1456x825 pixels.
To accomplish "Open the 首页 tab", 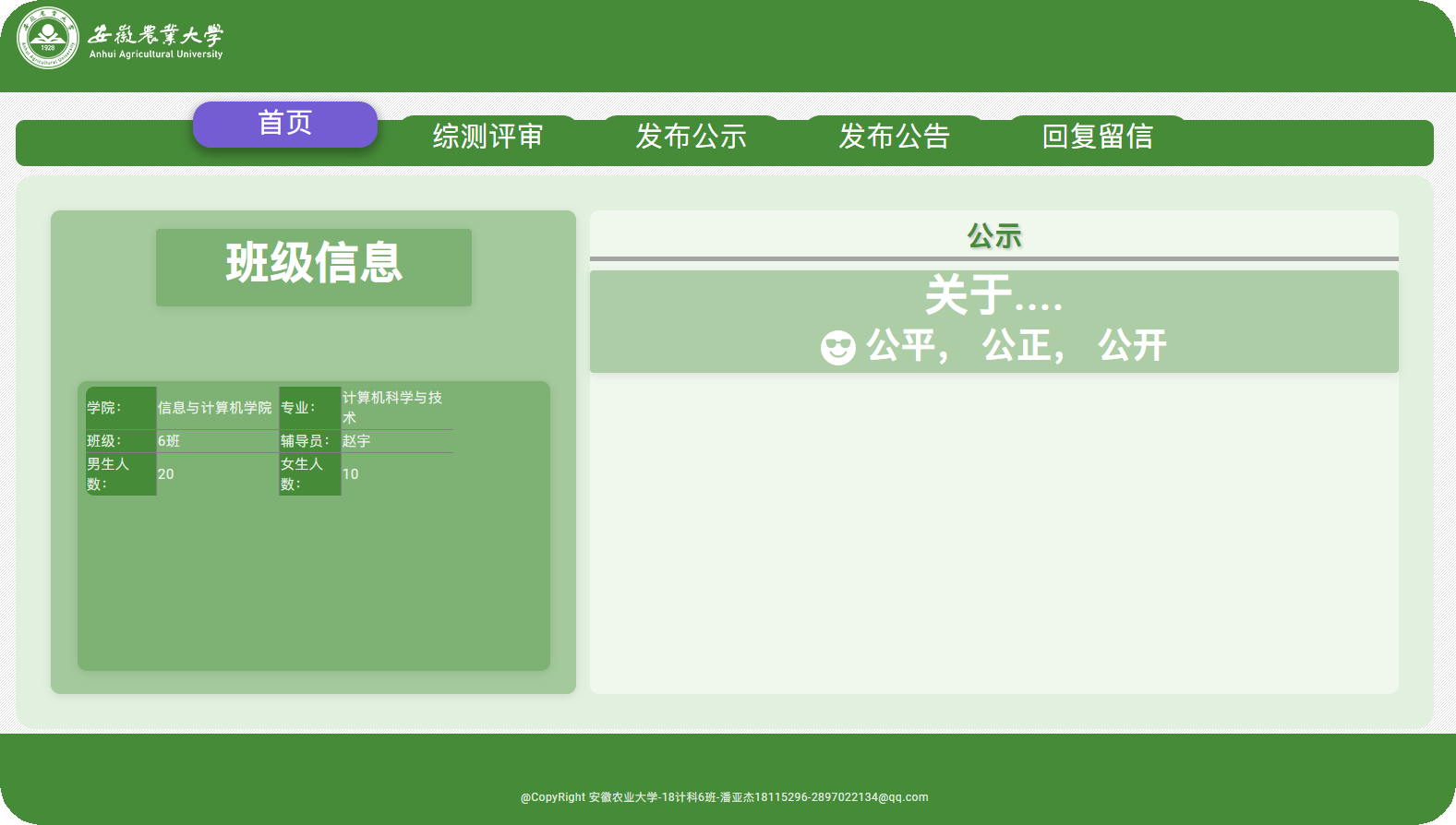I will pyautogui.click(x=285, y=124).
